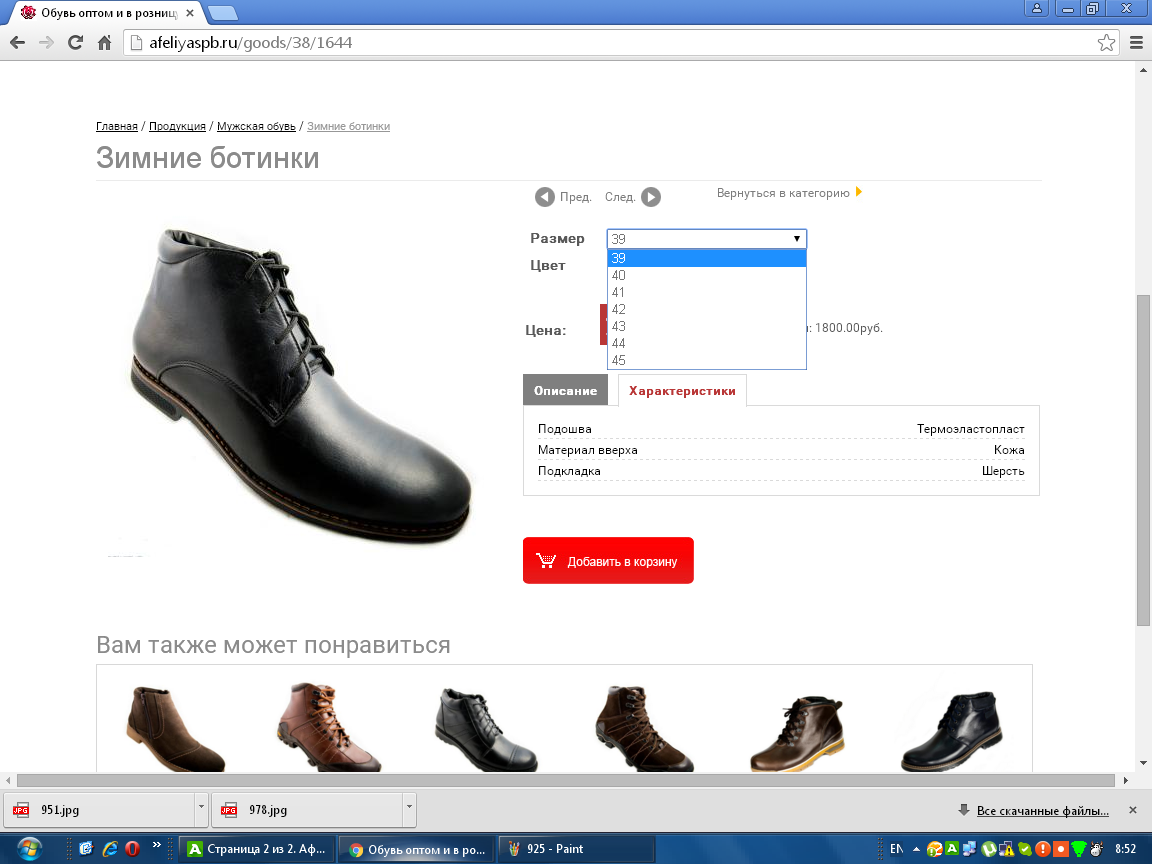Open the black cap-toe lace-up boot thumbnail
Image resolution: width=1152 pixels, height=864 pixels.
[485, 729]
